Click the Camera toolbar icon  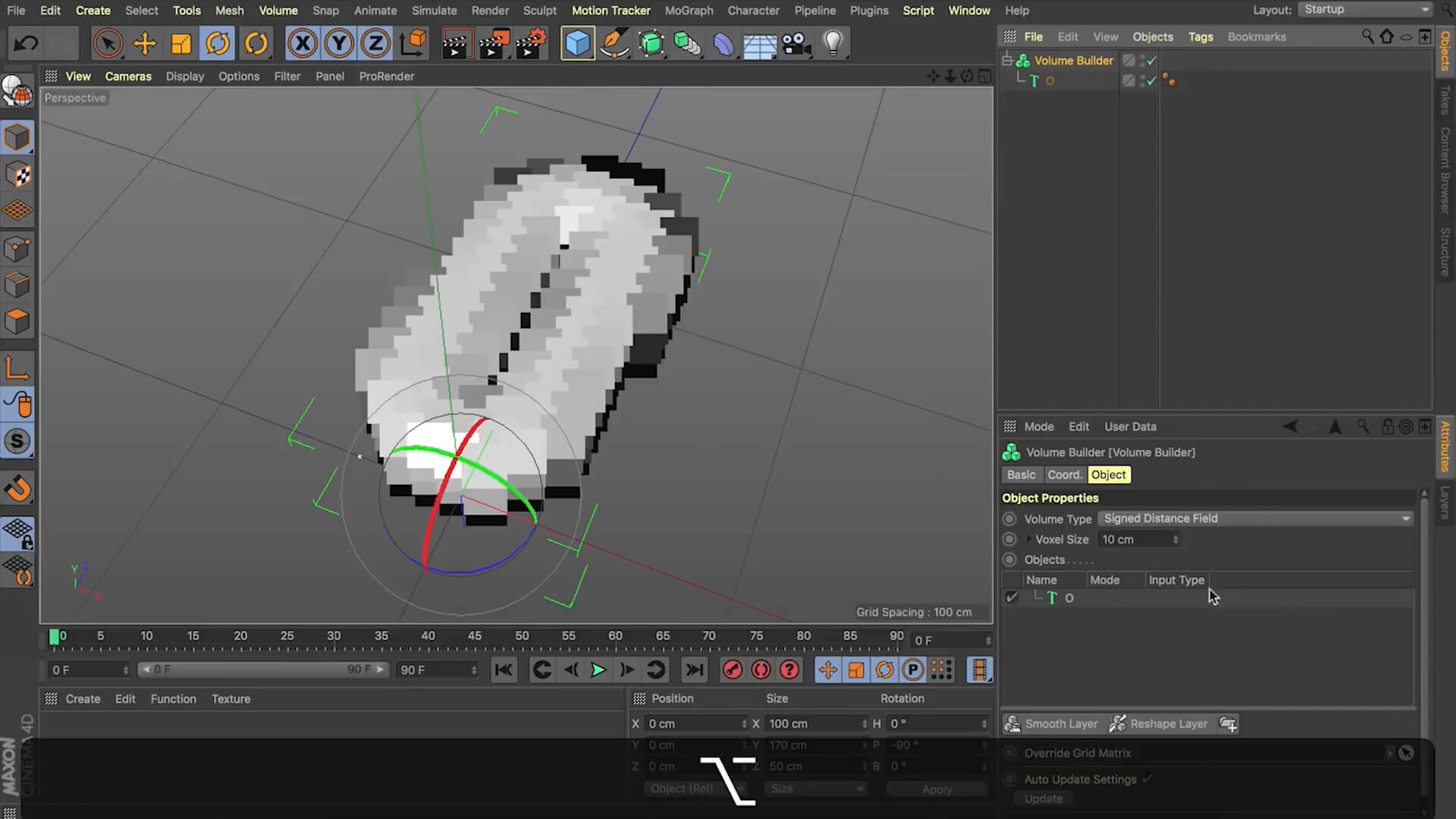point(796,43)
